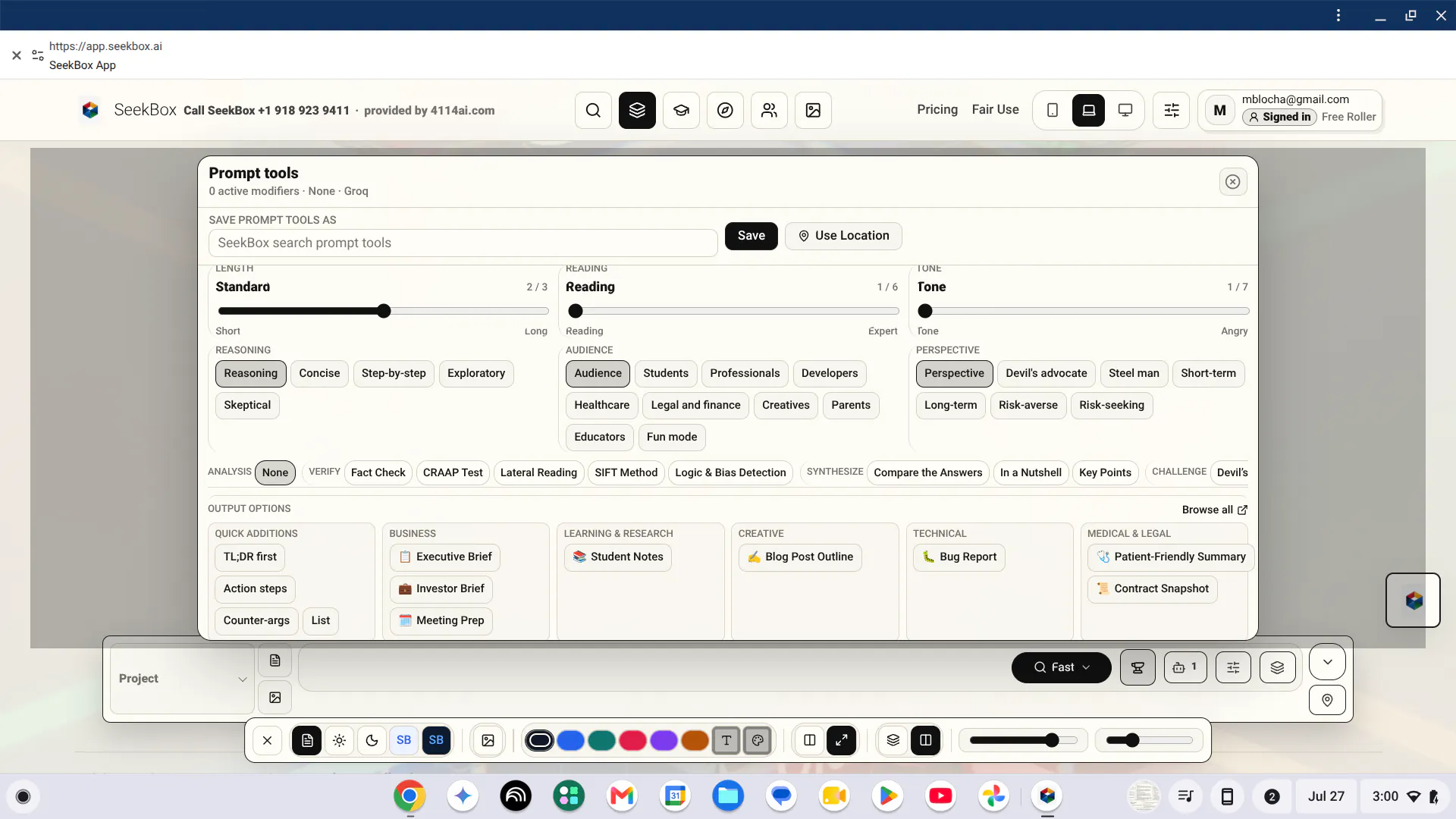The height and width of the screenshot is (819, 1456).
Task: Open Browse all output options link
Action: point(1214,510)
